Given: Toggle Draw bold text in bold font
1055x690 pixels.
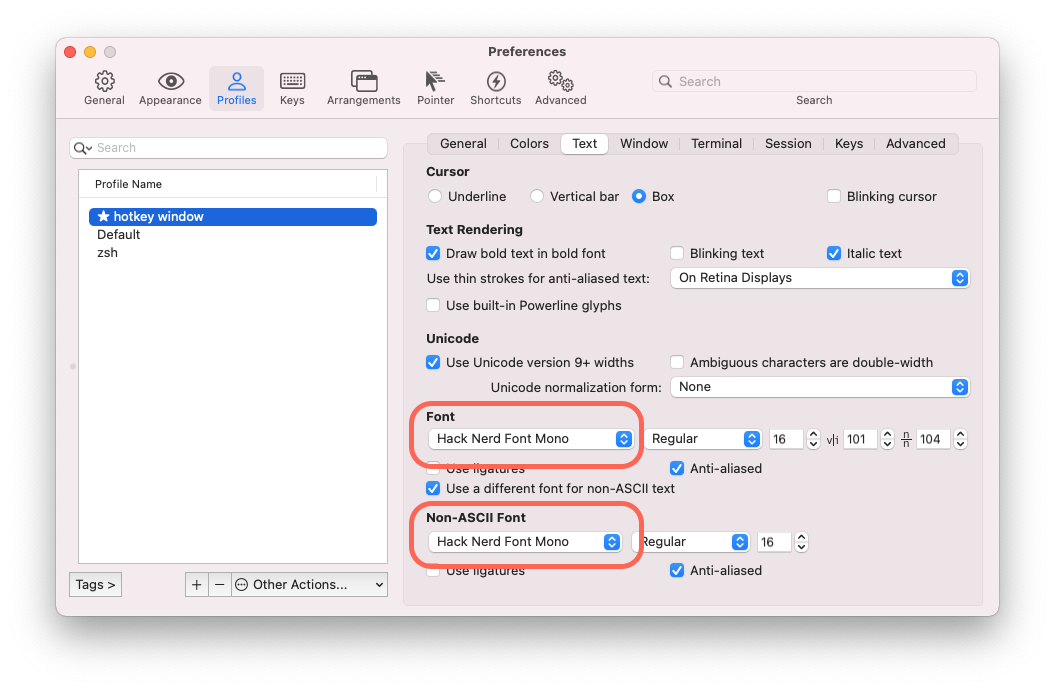Looking at the screenshot, I should tap(433, 254).
